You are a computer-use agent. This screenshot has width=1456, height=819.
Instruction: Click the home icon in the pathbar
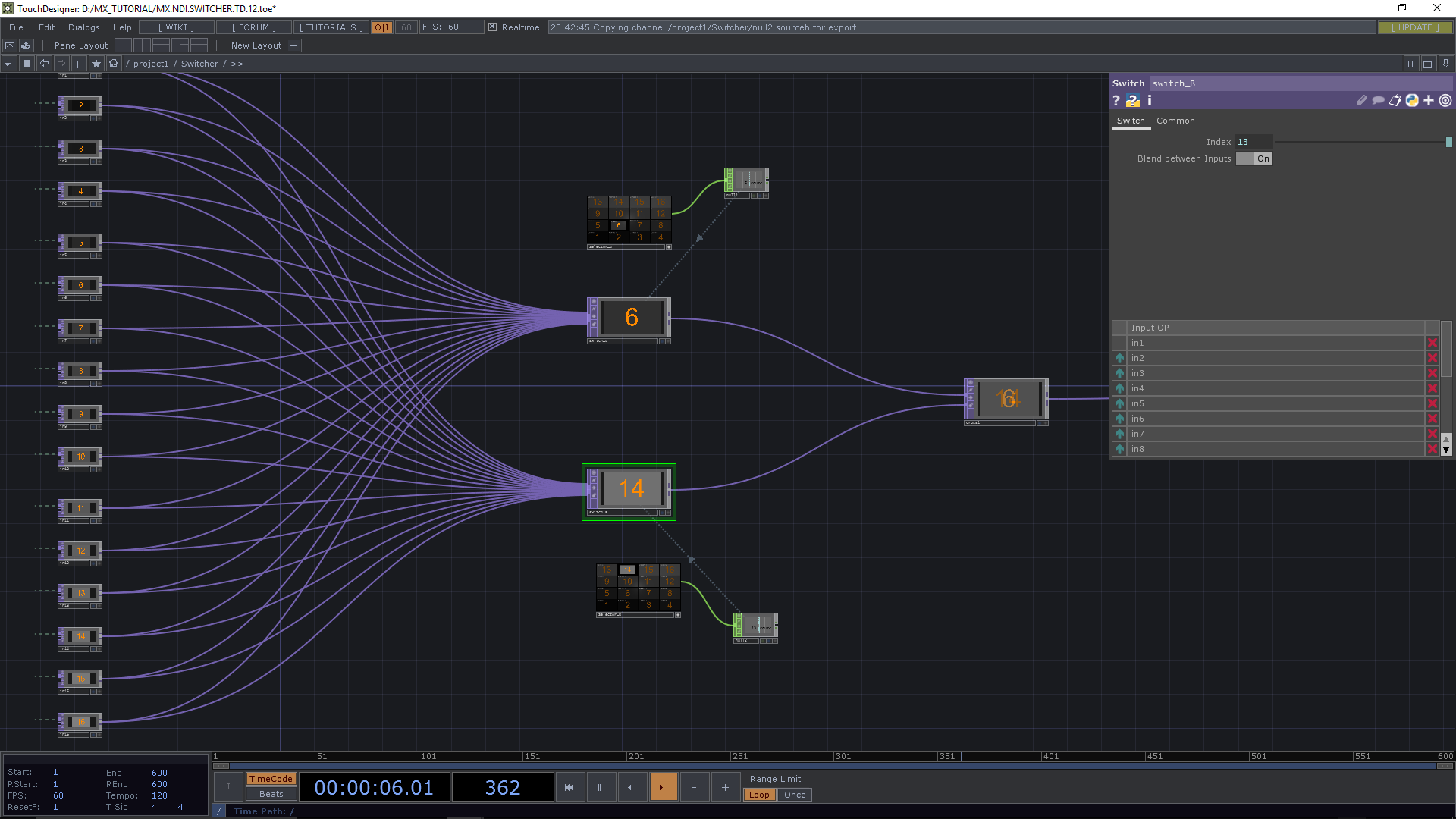coord(113,64)
